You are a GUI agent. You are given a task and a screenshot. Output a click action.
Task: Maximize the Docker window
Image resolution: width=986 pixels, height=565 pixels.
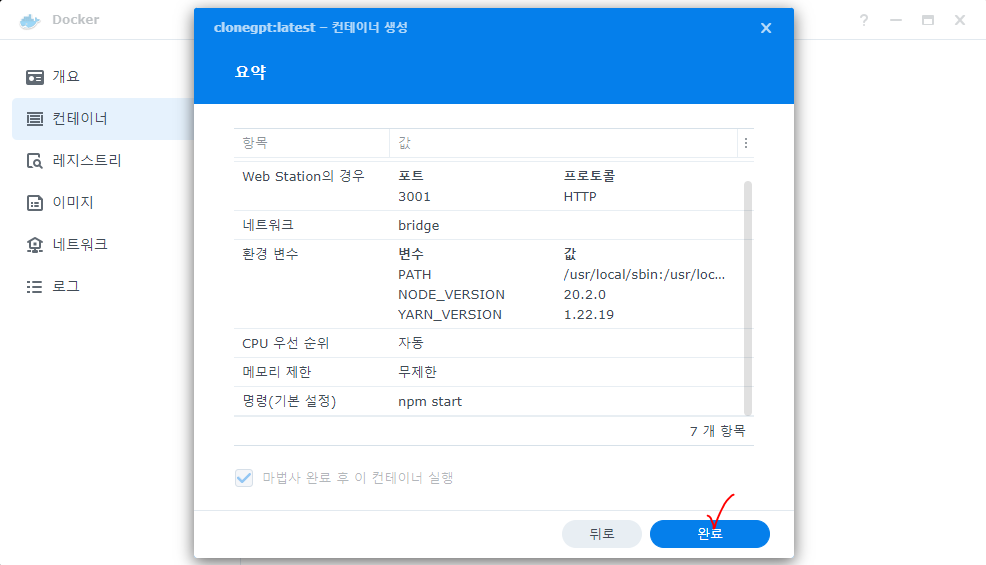[928, 20]
